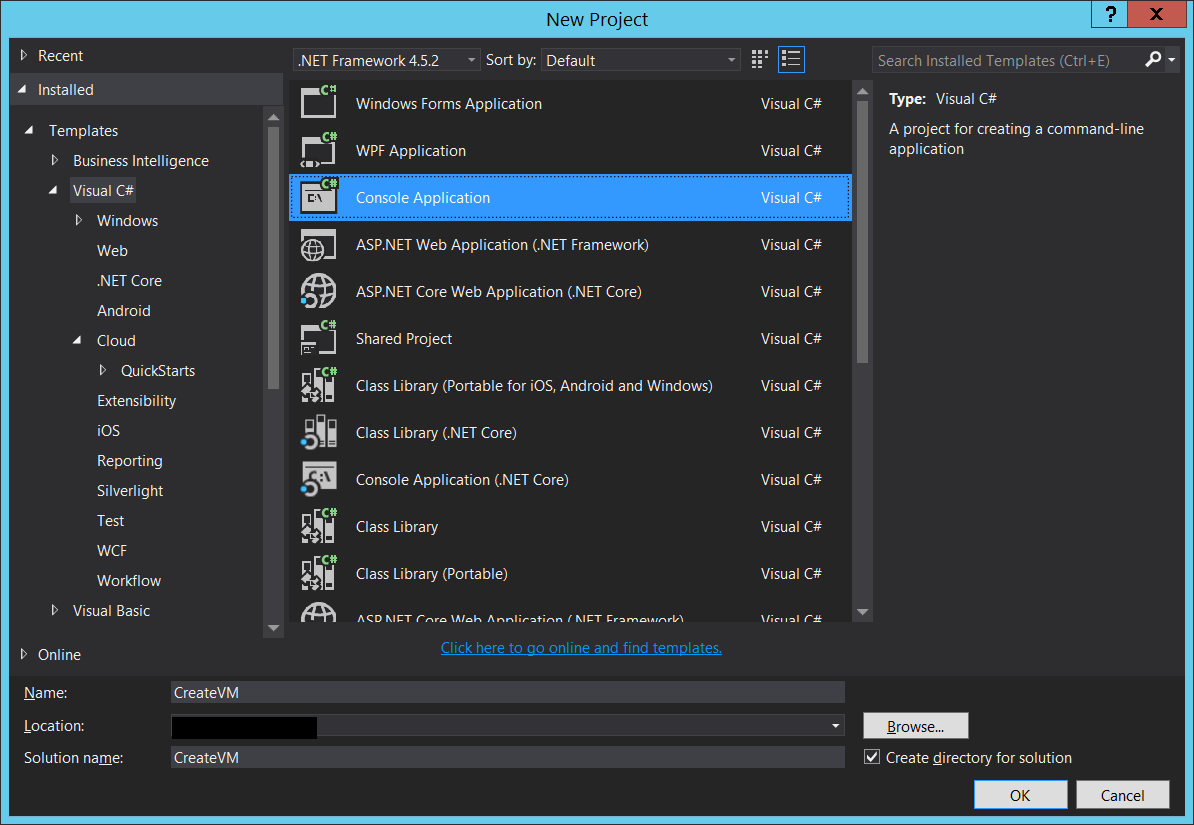The height and width of the screenshot is (825, 1194).
Task: Select the Android category
Action: click(123, 311)
